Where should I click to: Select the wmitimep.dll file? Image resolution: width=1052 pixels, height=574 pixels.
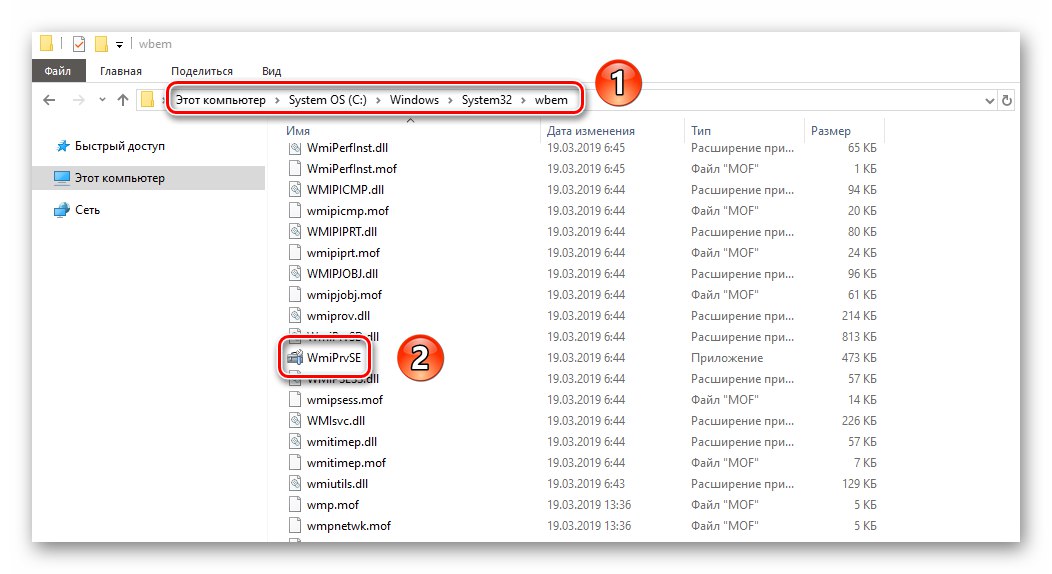[342, 443]
